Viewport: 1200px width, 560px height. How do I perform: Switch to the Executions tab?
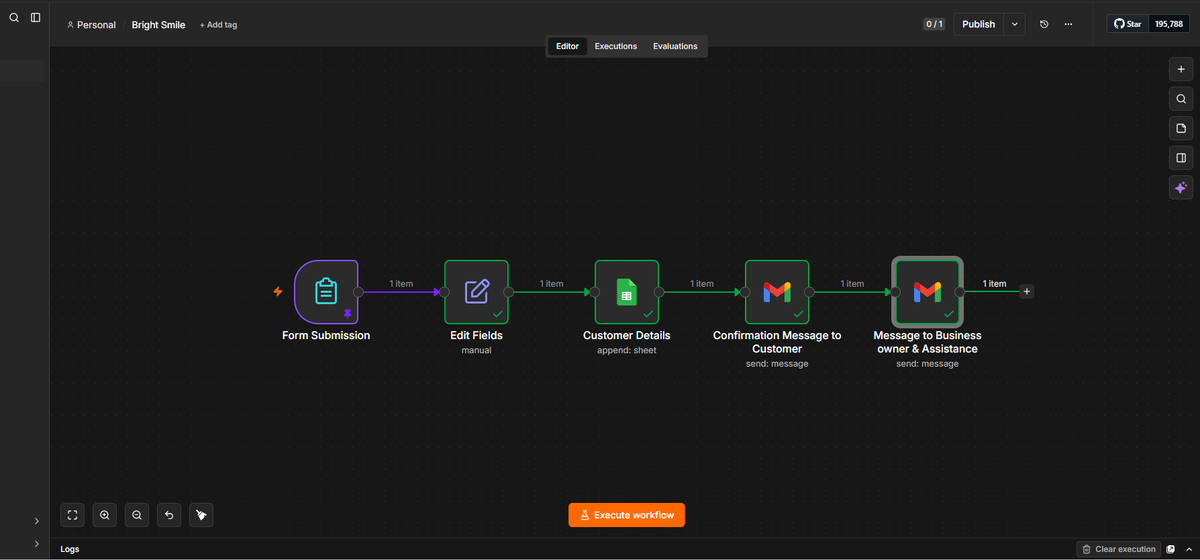[616, 46]
